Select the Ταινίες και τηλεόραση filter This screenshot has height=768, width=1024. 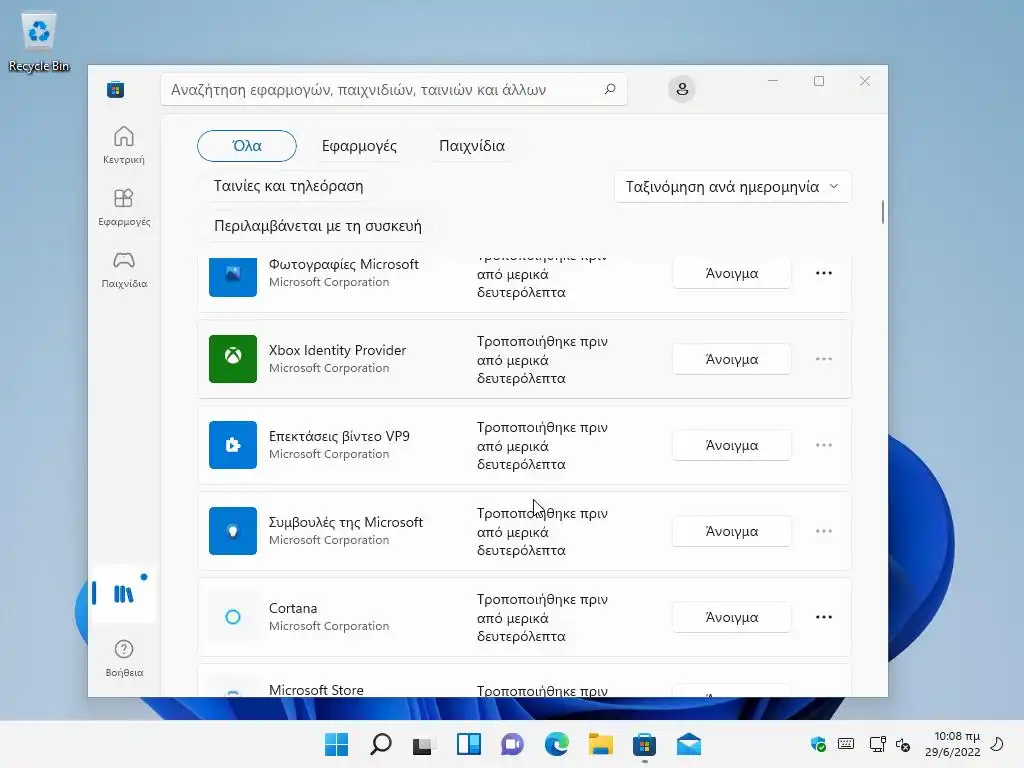click(x=288, y=186)
